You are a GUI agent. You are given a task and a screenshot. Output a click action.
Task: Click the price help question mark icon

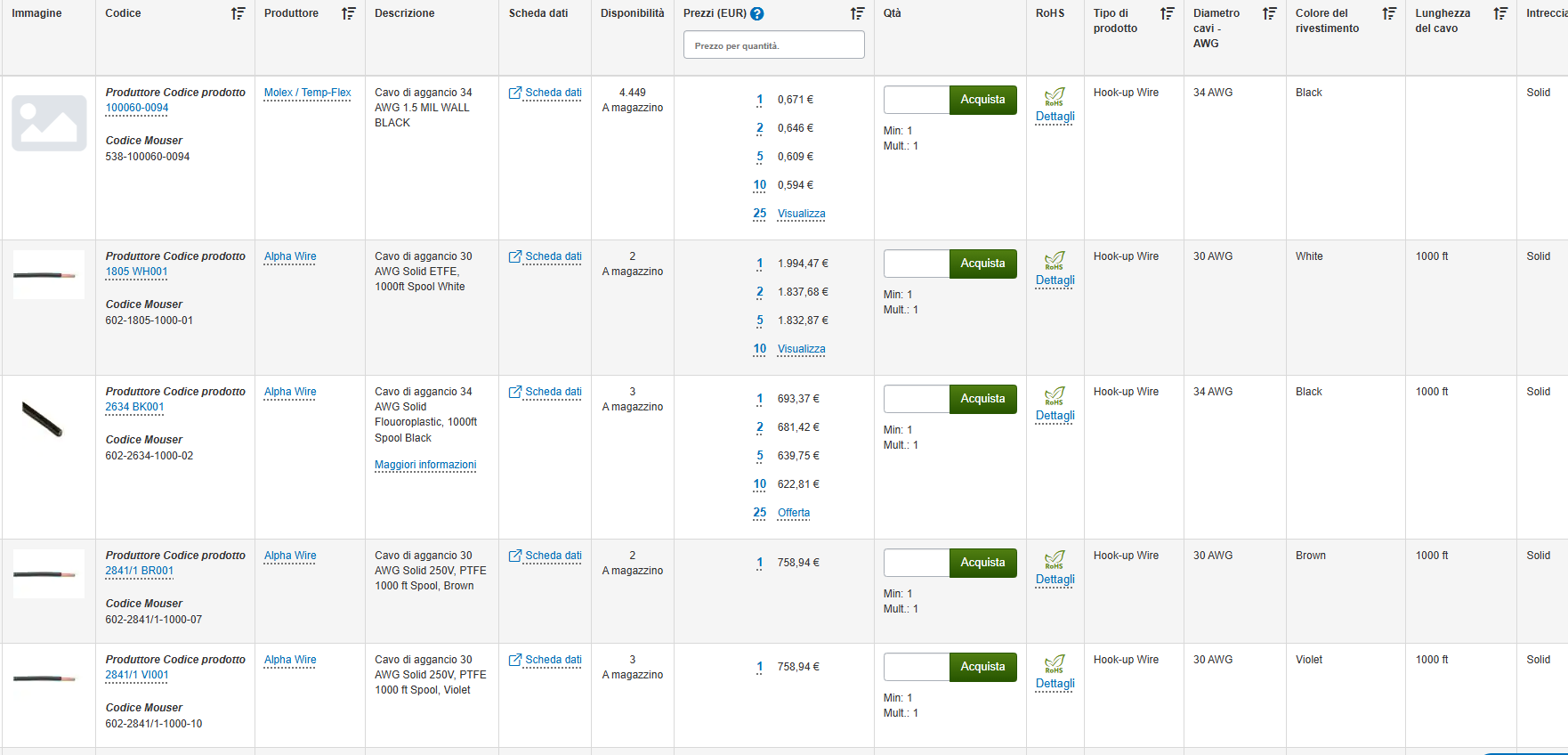pos(757,13)
